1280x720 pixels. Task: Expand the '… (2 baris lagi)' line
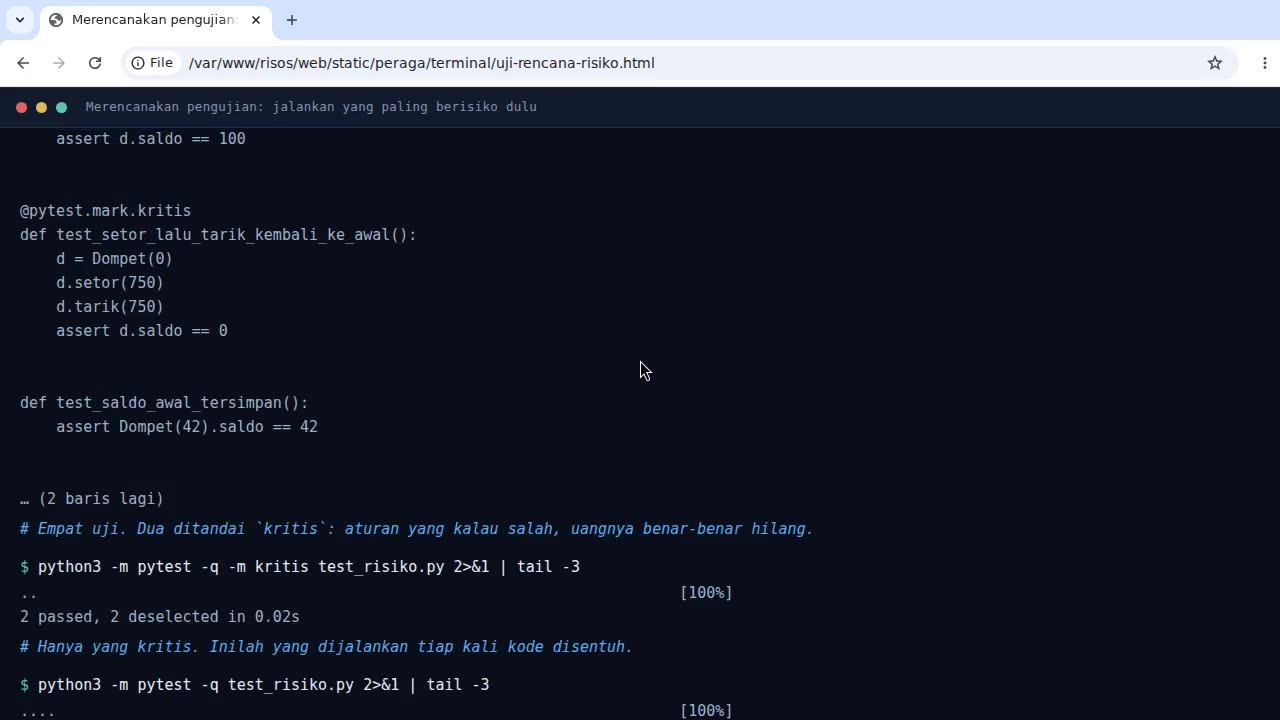pos(92,499)
